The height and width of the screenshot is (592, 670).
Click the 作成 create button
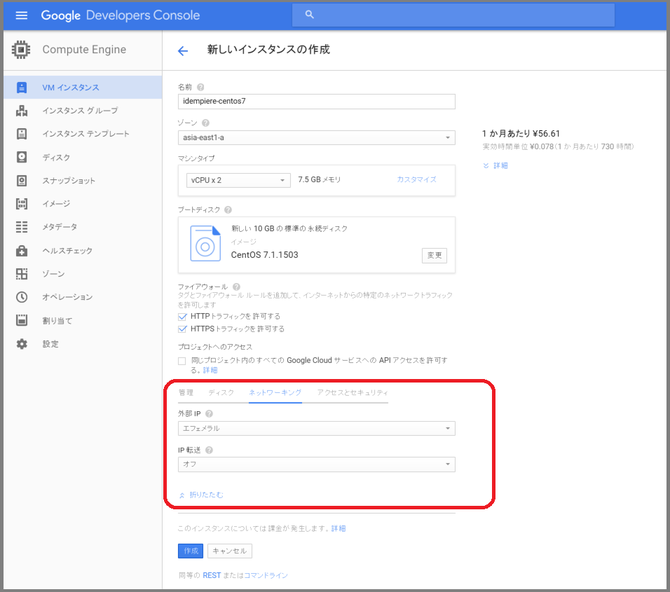(x=191, y=551)
